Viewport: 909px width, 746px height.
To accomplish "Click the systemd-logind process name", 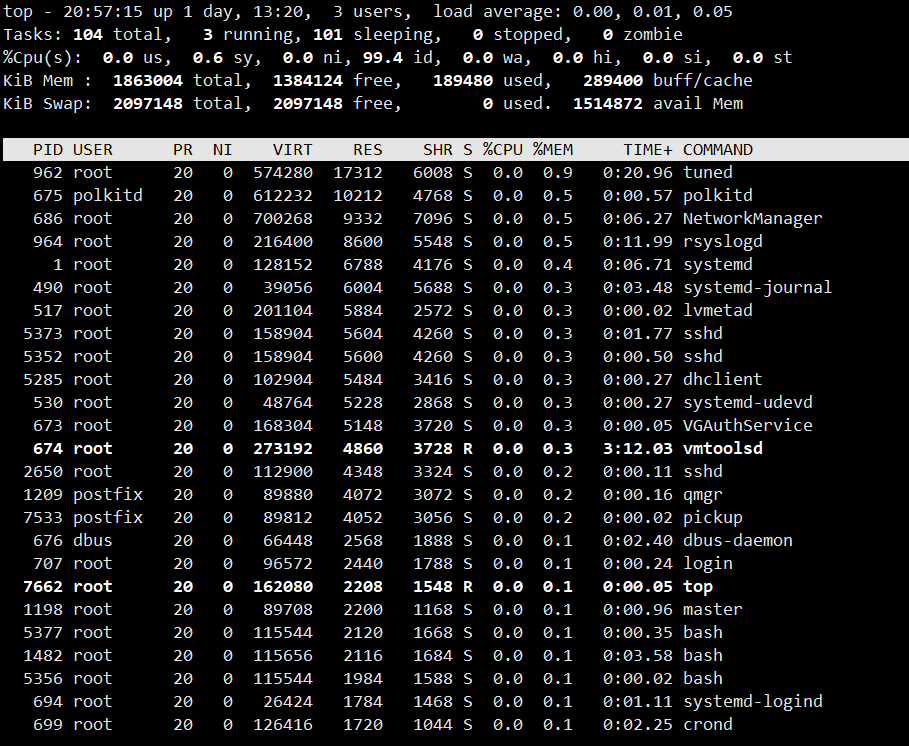I will click(x=752, y=702).
